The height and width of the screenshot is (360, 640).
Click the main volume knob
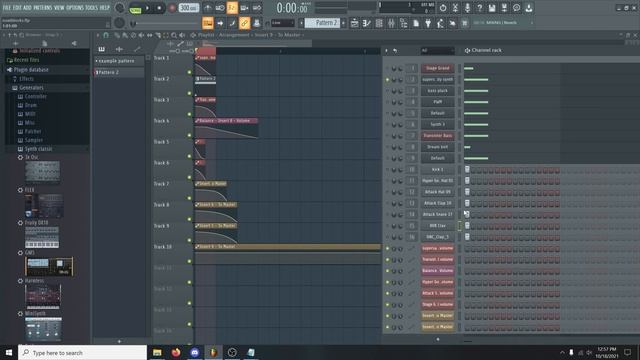tap(120, 8)
